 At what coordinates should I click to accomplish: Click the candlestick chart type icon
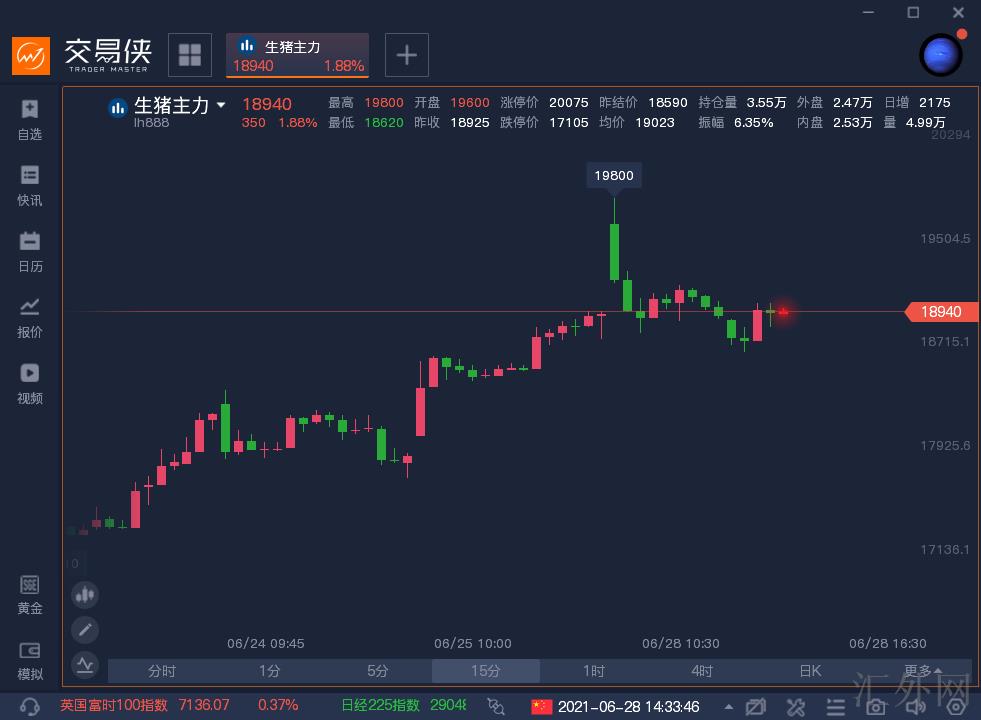[x=85, y=595]
